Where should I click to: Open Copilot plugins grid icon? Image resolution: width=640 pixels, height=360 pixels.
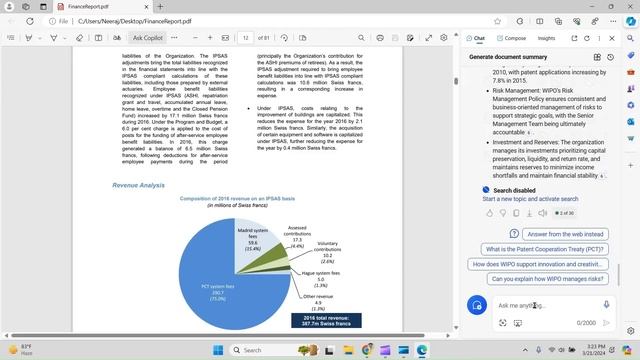597,57
